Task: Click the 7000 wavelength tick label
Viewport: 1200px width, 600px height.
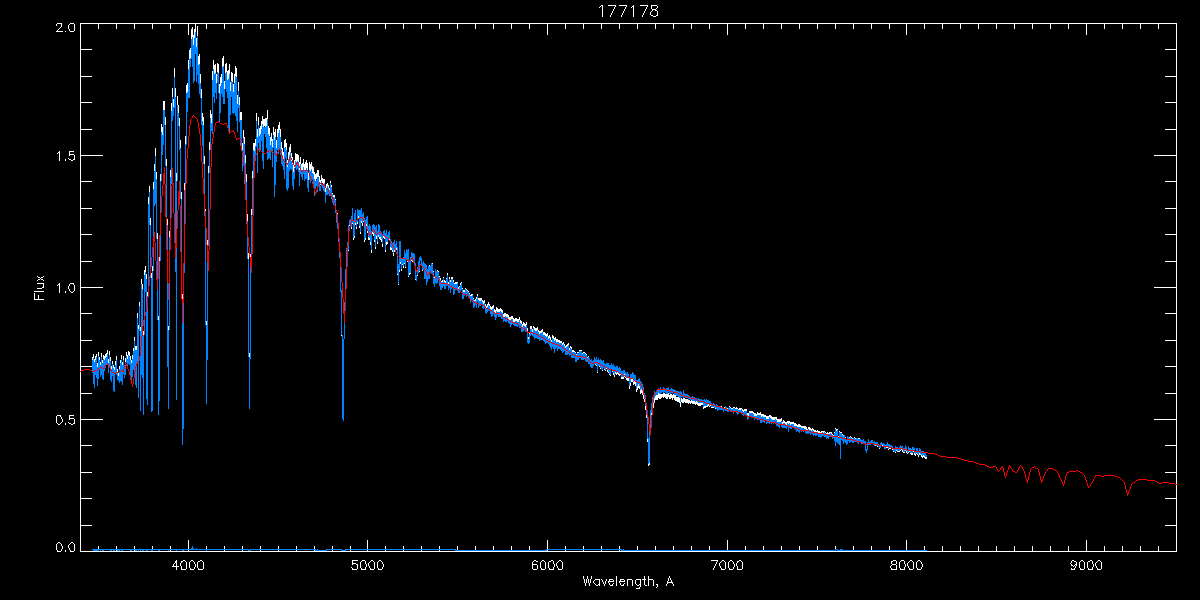Action: point(727,564)
